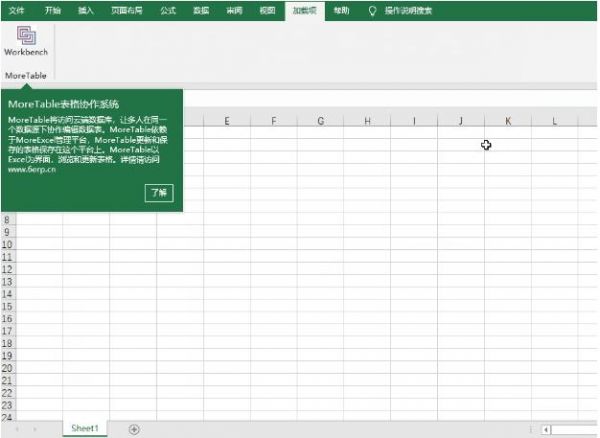Screen dimensions: 600x438
Task: Select row 18 header
Action: (x=7, y=344)
